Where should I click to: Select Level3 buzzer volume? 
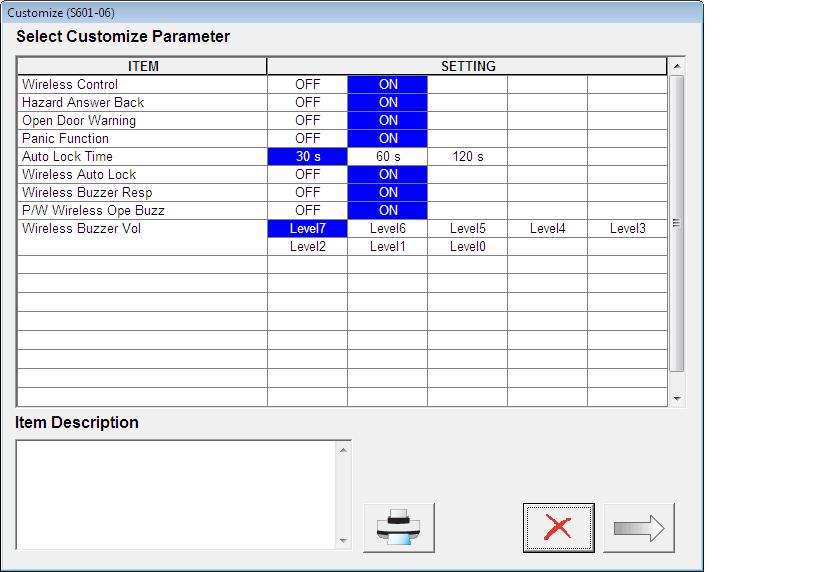click(627, 229)
